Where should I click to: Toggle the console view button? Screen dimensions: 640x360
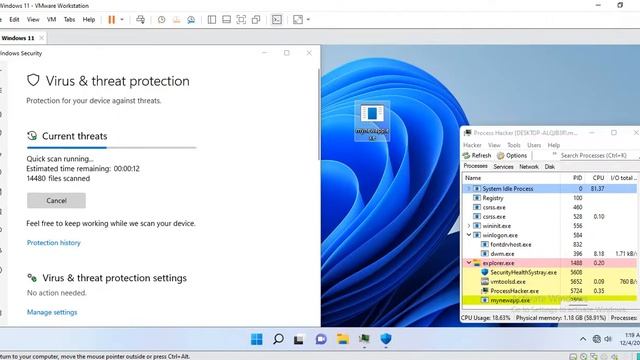coord(277,20)
